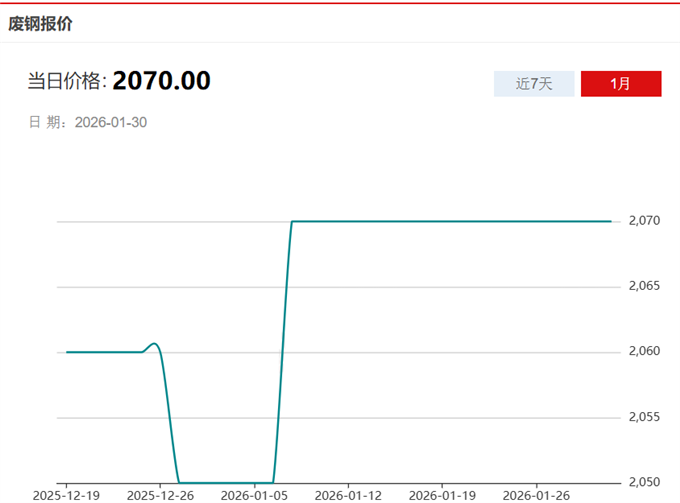The height and width of the screenshot is (503, 680).
Task: Select the 2,055 y-axis value
Action: click(645, 417)
